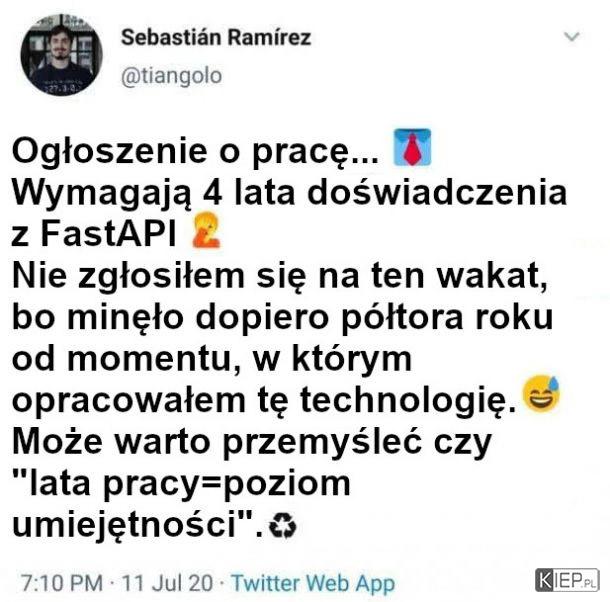Click the 'Może warto przemyśleć czy' line
Viewport: 610px width, 602px height.
[x=252, y=444]
